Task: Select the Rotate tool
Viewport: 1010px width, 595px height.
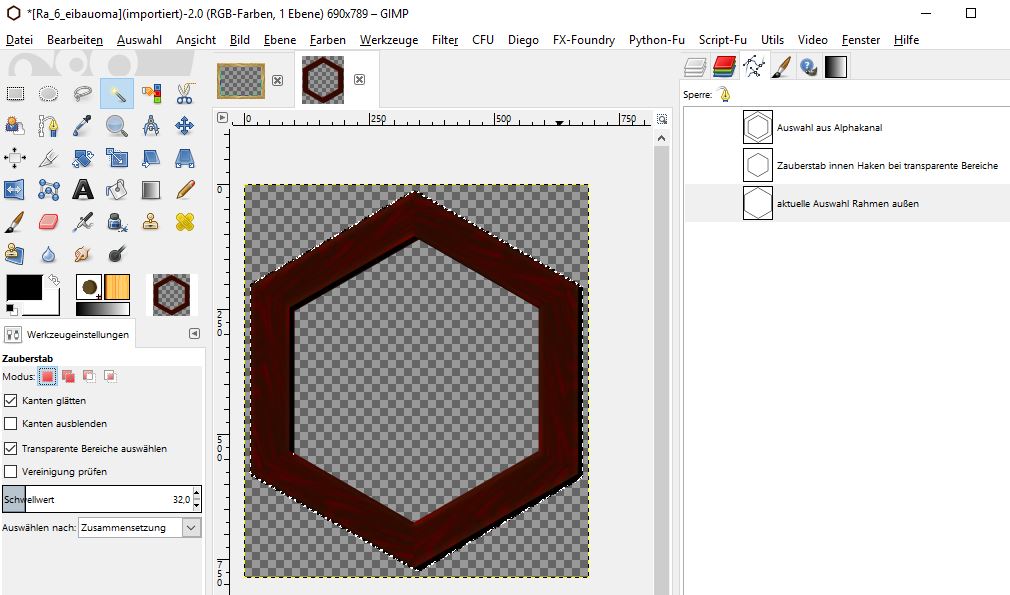Action: pos(83,158)
